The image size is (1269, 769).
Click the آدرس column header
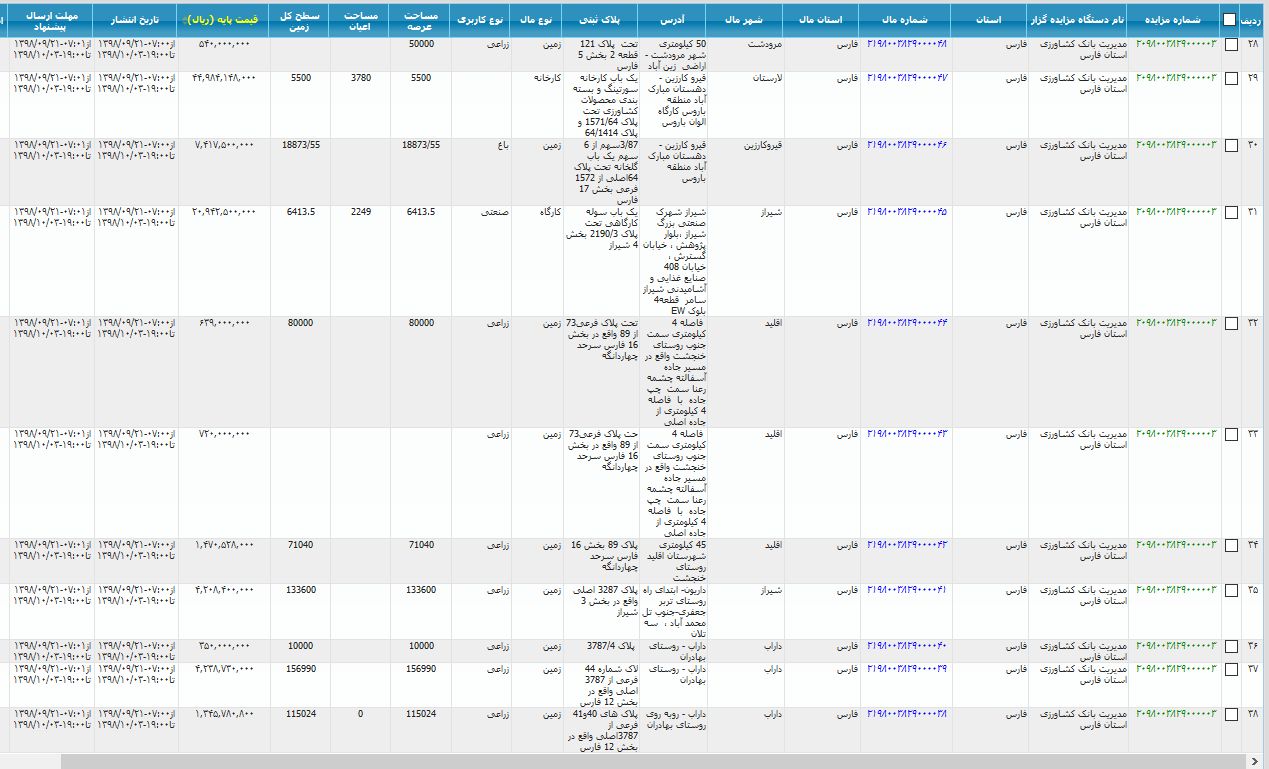click(x=672, y=19)
